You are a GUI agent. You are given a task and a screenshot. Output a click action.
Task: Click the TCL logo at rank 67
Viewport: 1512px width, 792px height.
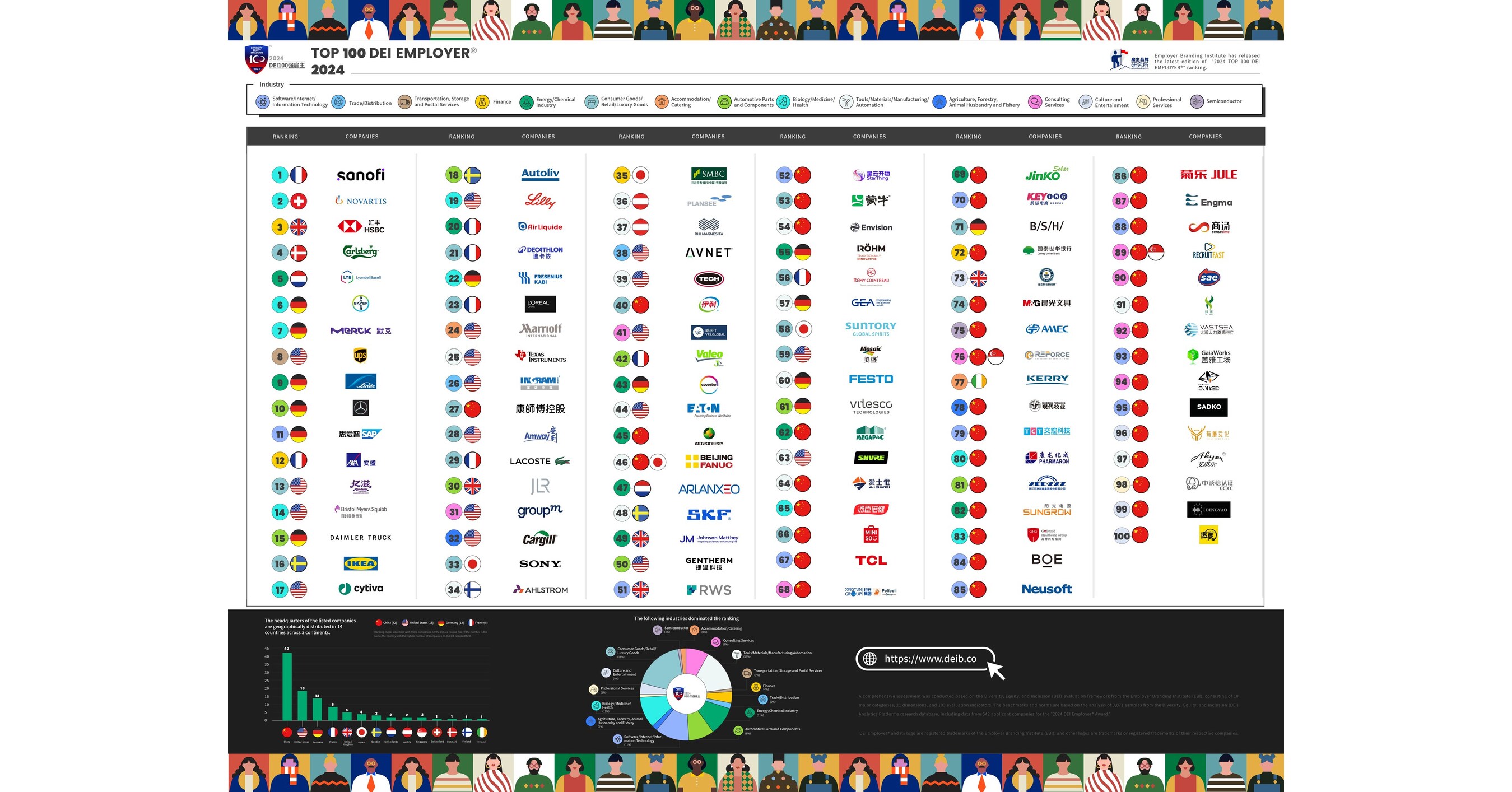pyautogui.click(x=871, y=561)
